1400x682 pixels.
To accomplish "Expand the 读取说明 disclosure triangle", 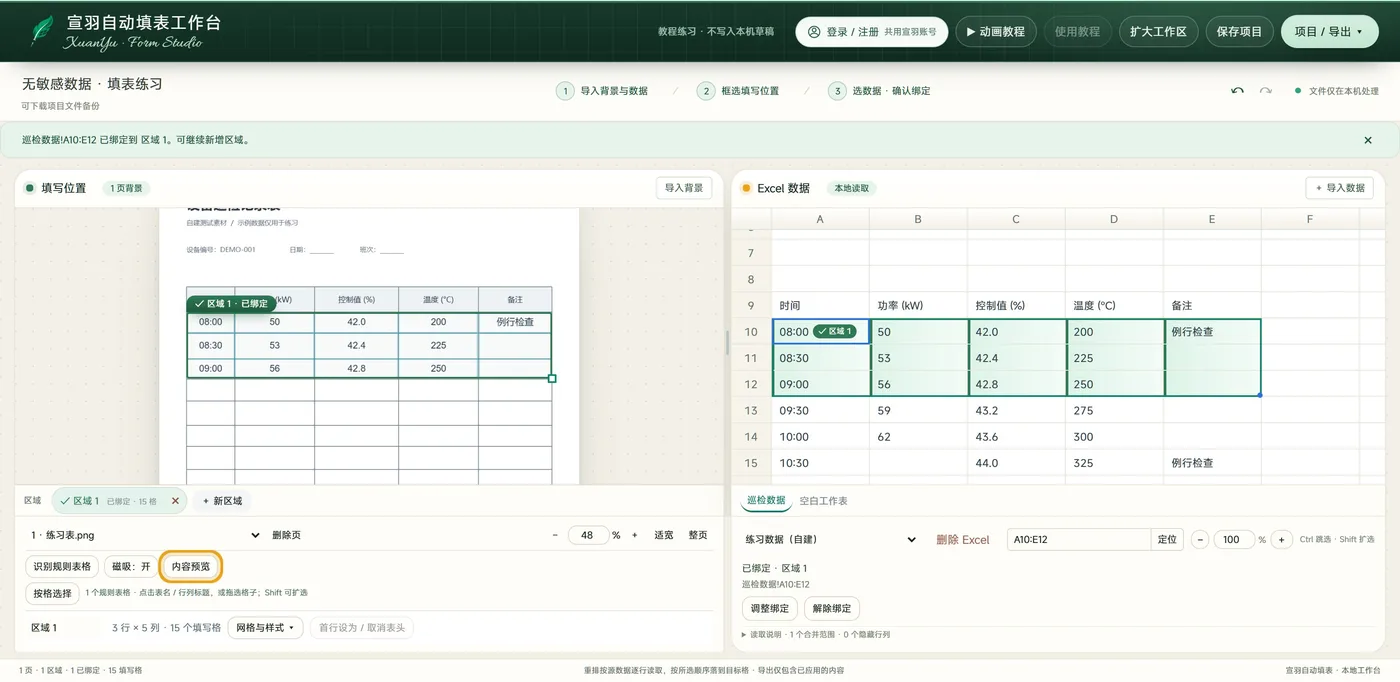I will 744,634.
